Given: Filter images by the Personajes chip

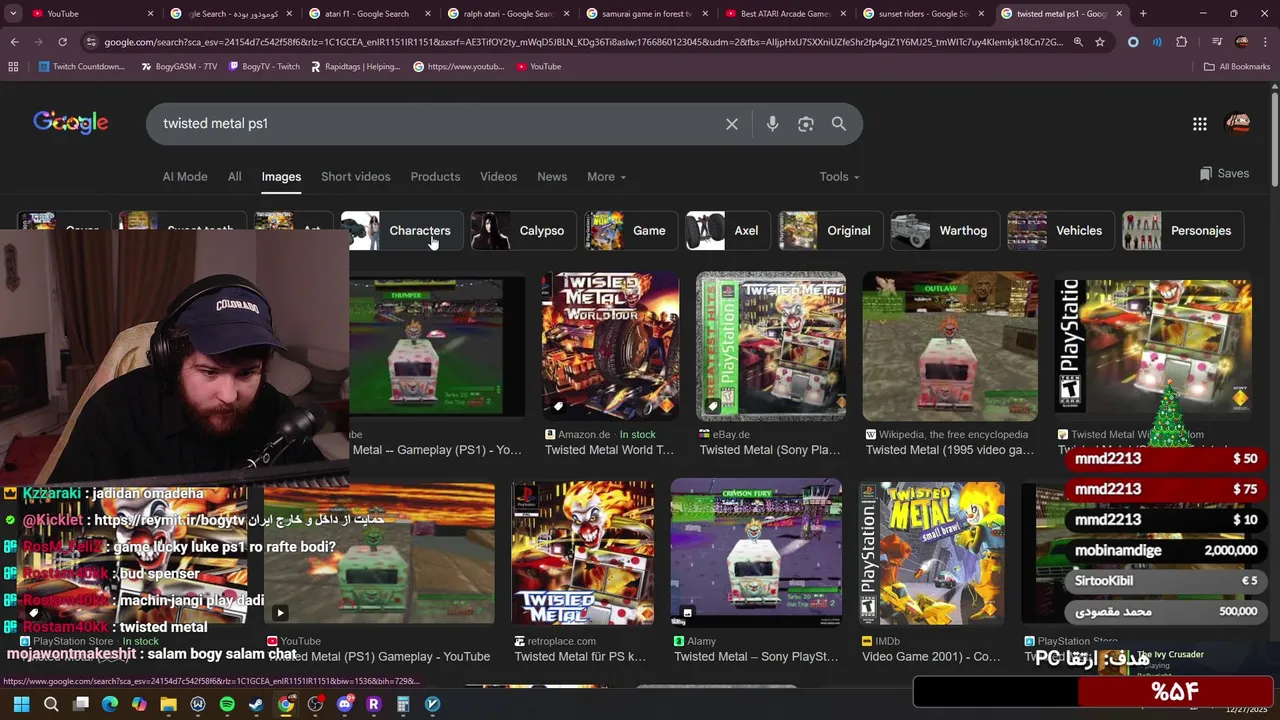Looking at the screenshot, I should [x=1183, y=231].
